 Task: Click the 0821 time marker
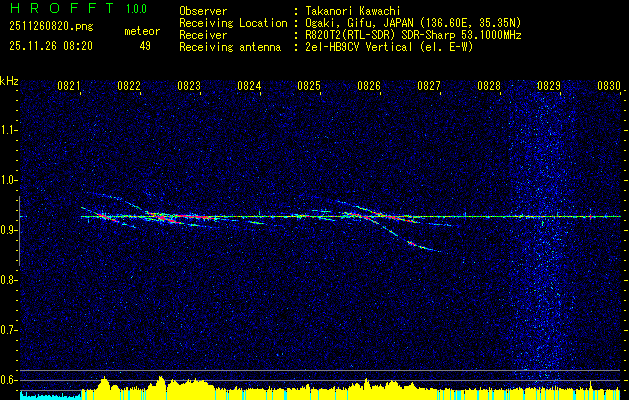pyautogui.click(x=69, y=85)
